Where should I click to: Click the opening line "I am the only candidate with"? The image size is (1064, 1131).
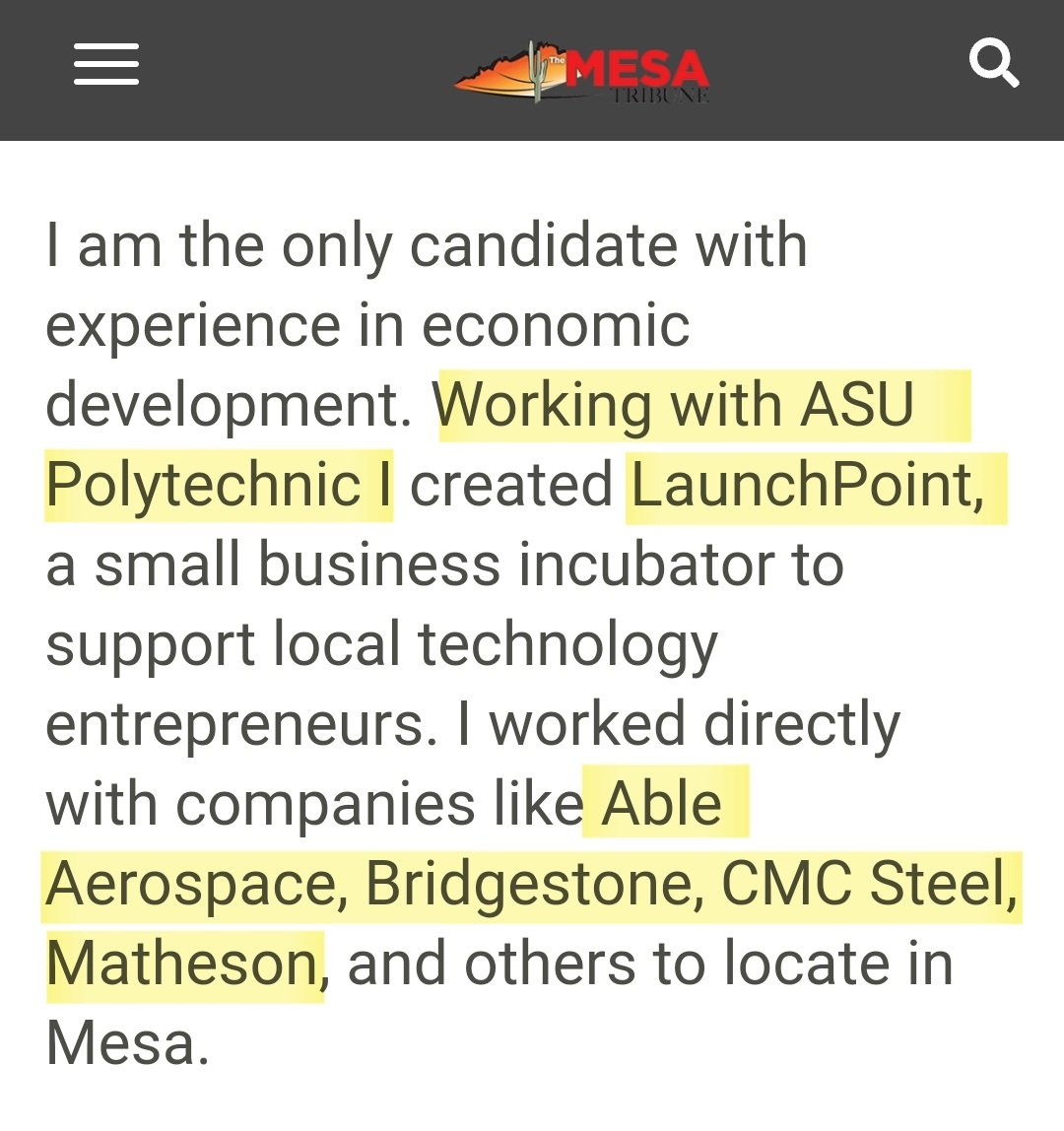pos(426,245)
